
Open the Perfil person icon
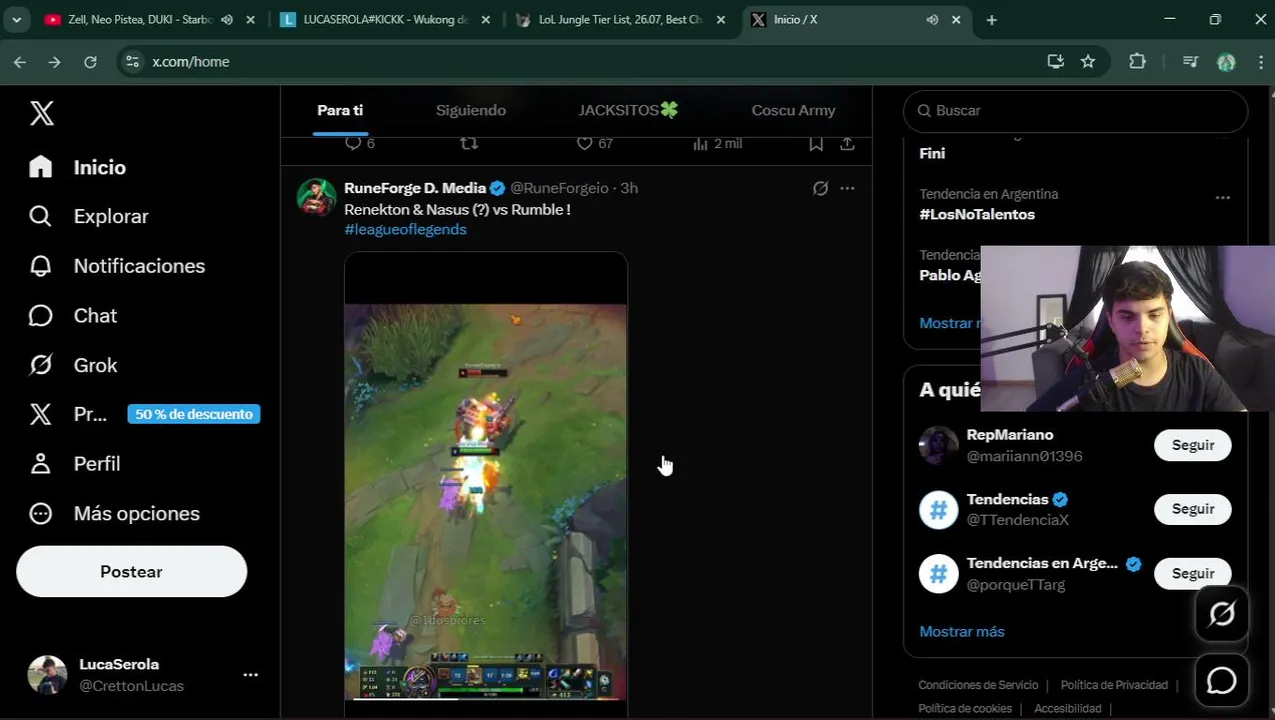coord(40,464)
